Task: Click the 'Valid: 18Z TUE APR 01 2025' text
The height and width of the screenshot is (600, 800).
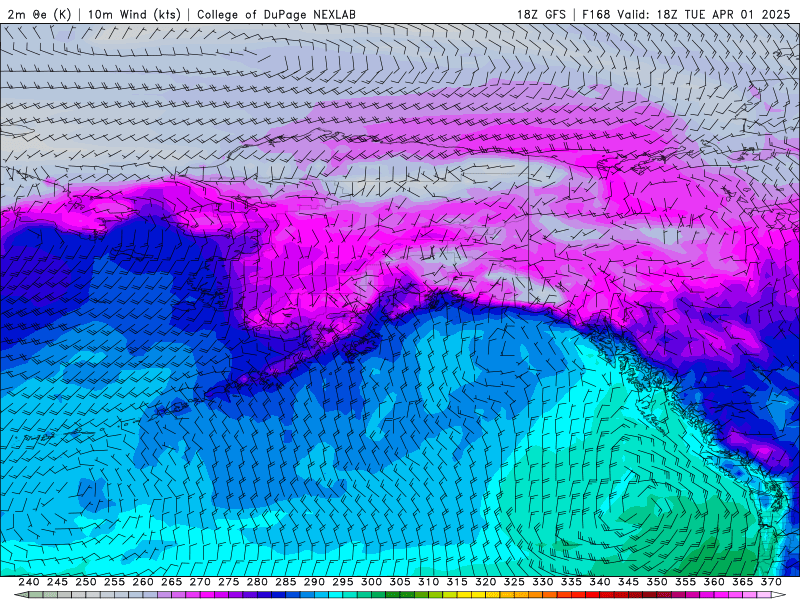Action: (704, 14)
